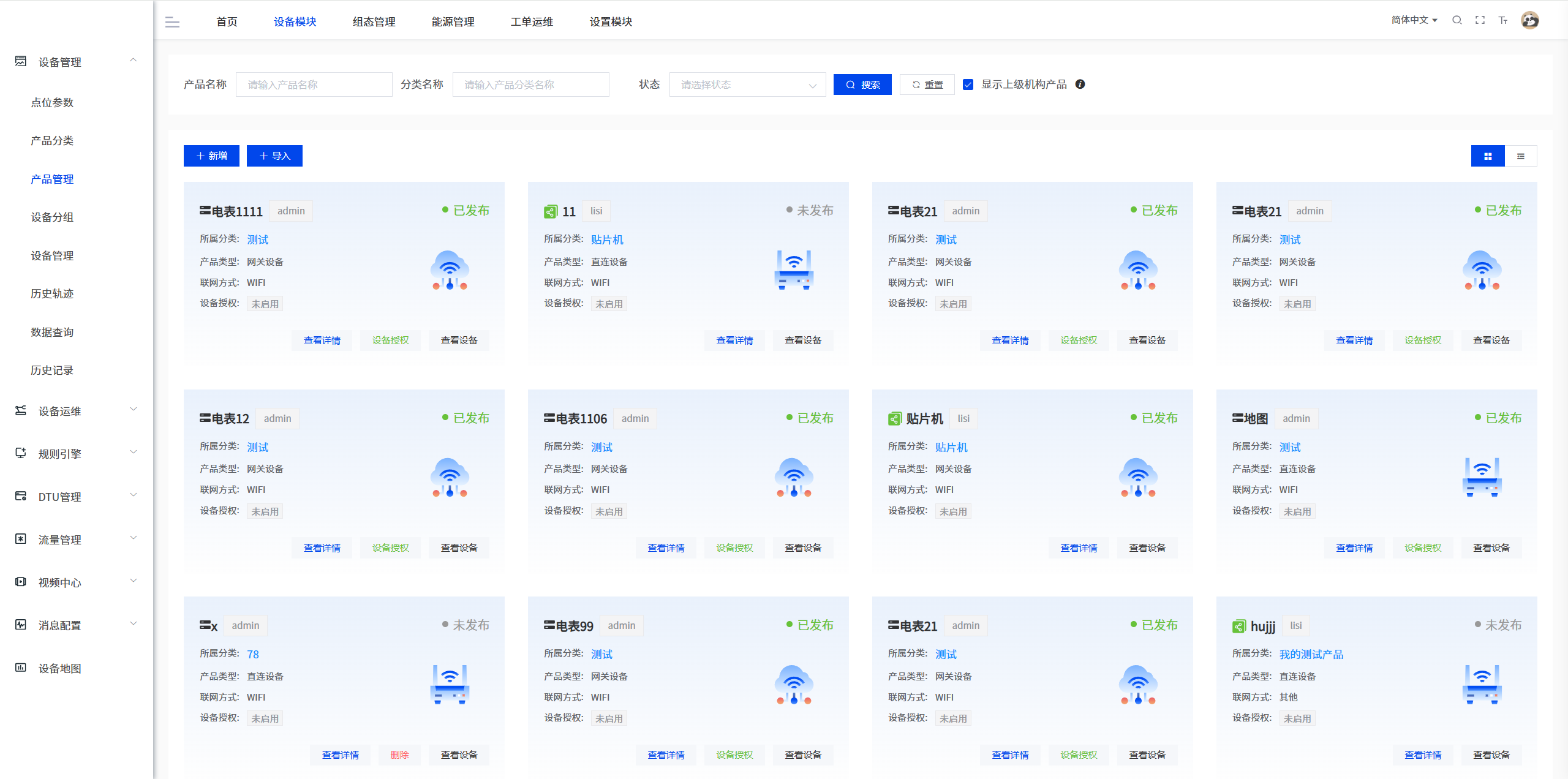Click the 设备地图 sidebar icon

(x=21, y=668)
